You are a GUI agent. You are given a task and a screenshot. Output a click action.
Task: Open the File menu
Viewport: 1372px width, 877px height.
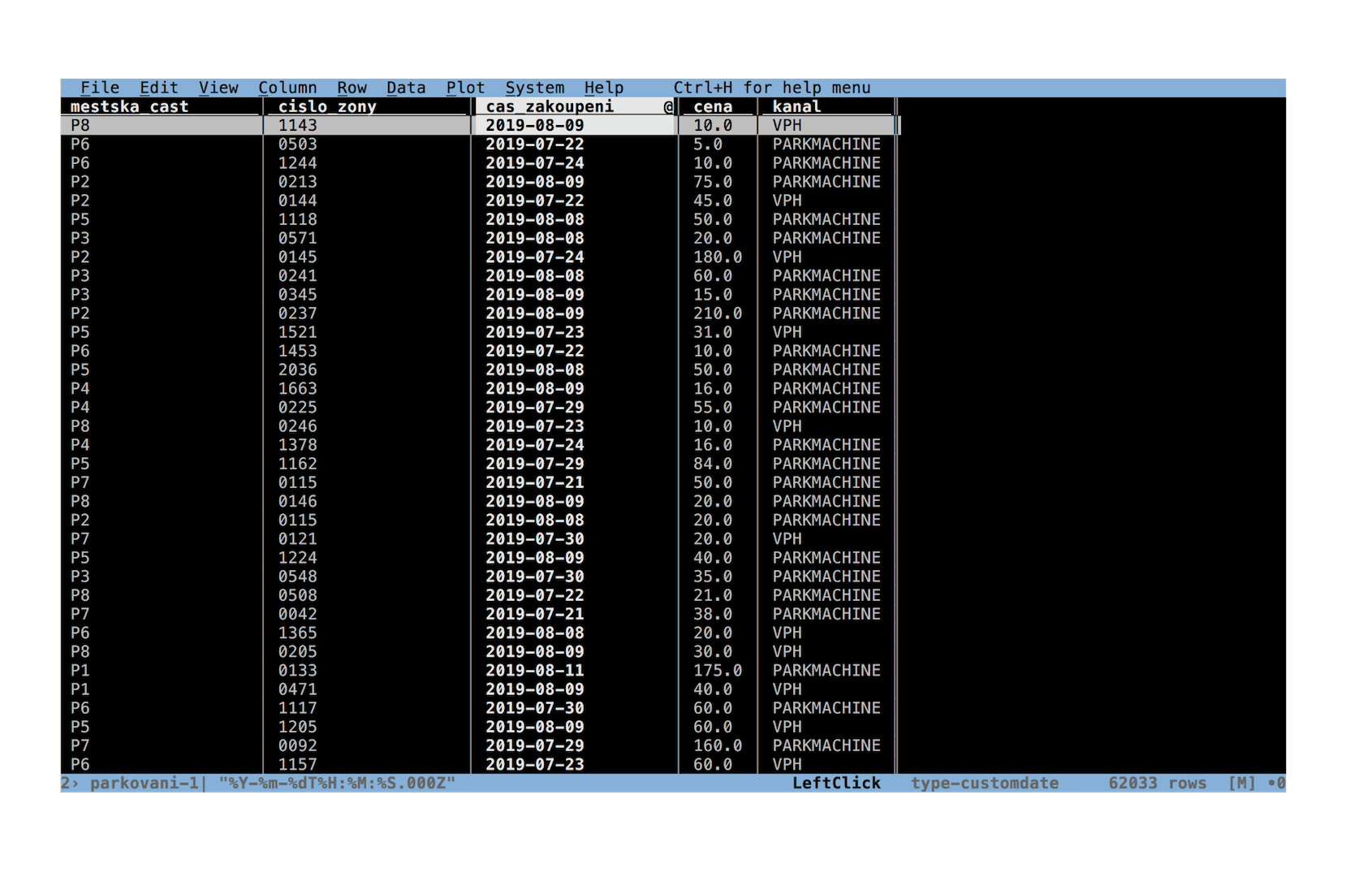pyautogui.click(x=100, y=88)
